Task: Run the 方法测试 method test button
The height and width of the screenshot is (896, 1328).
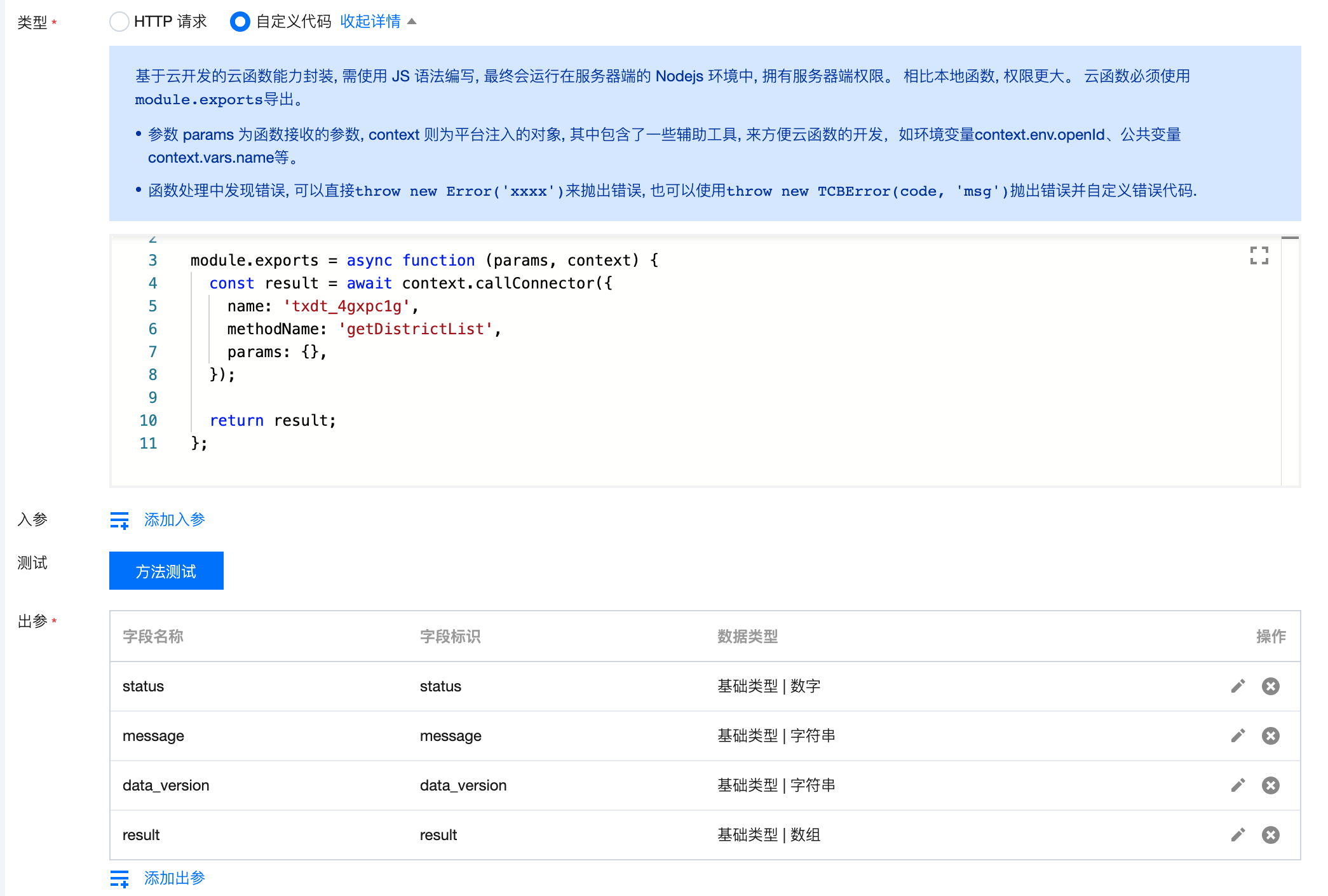Action: [x=166, y=571]
